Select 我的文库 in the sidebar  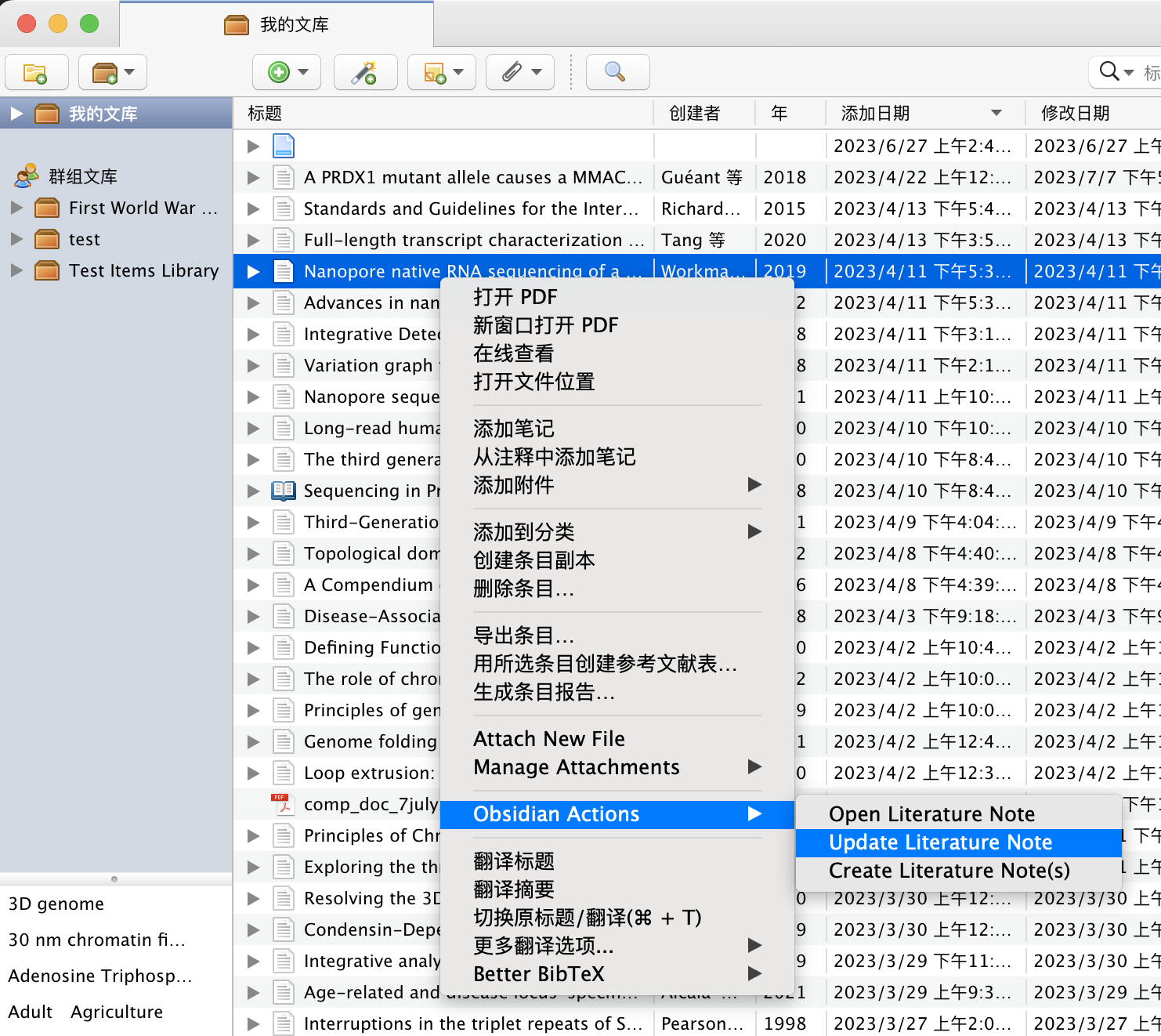[x=103, y=114]
